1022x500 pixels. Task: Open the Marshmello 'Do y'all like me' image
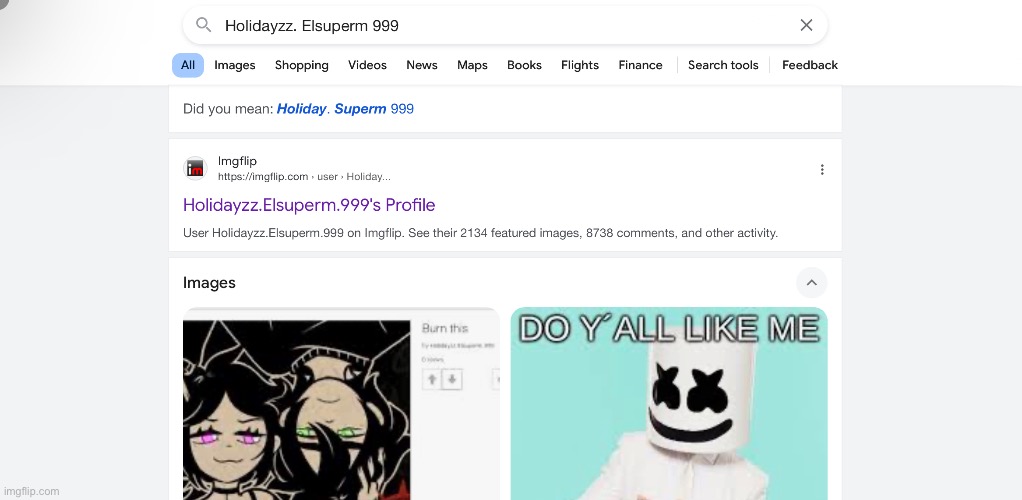[x=669, y=404]
